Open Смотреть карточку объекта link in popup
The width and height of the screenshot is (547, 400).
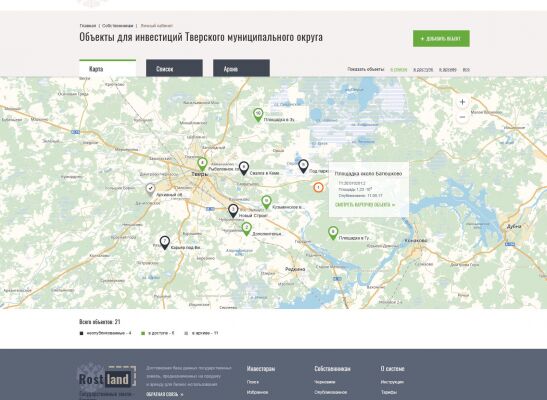365,205
